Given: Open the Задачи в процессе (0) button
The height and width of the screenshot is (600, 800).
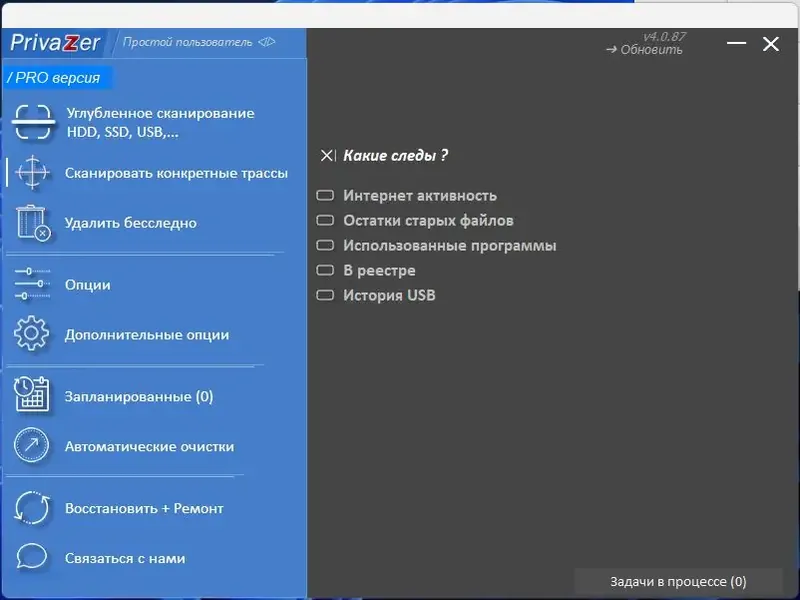Looking at the screenshot, I should point(678,582).
